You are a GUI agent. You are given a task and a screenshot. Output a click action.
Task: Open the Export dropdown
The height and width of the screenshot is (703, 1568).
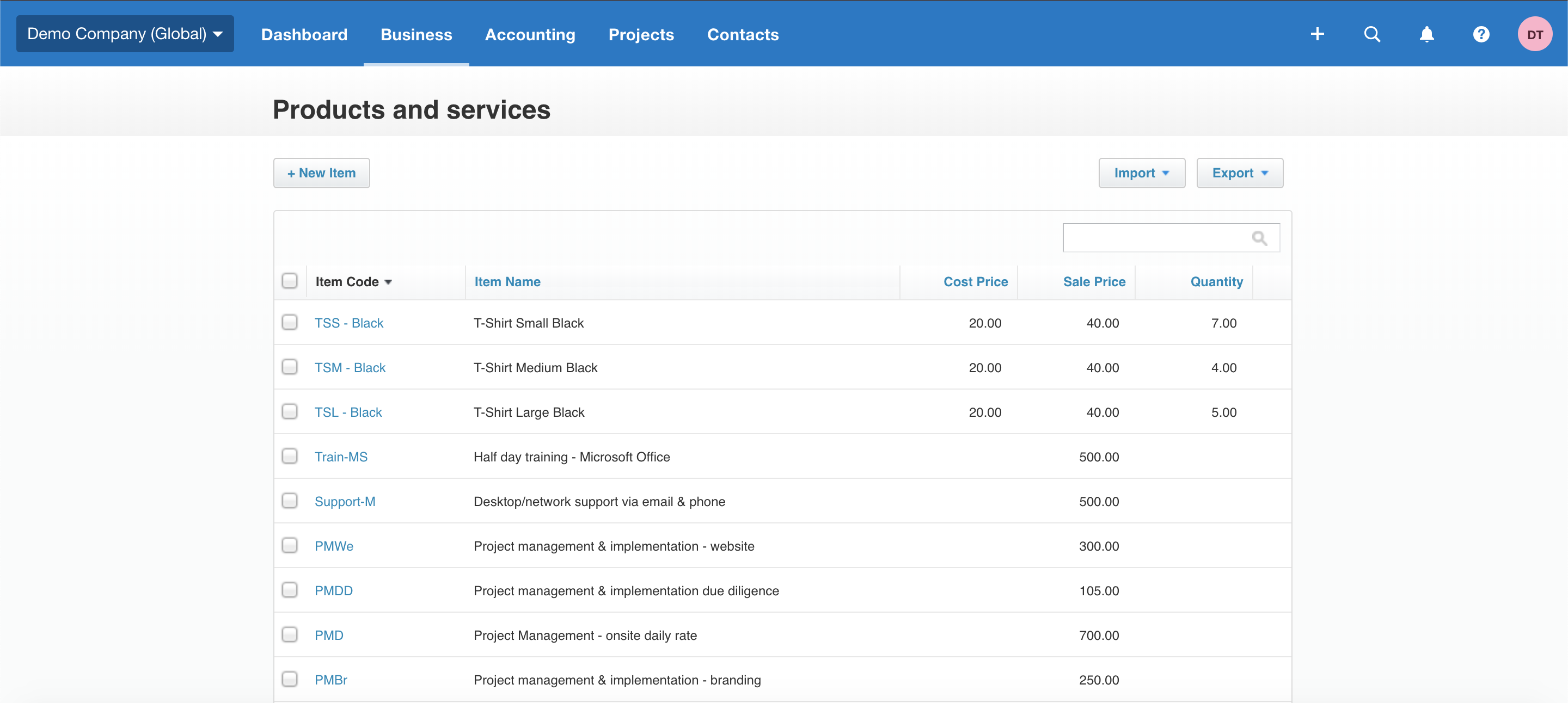pos(1239,174)
